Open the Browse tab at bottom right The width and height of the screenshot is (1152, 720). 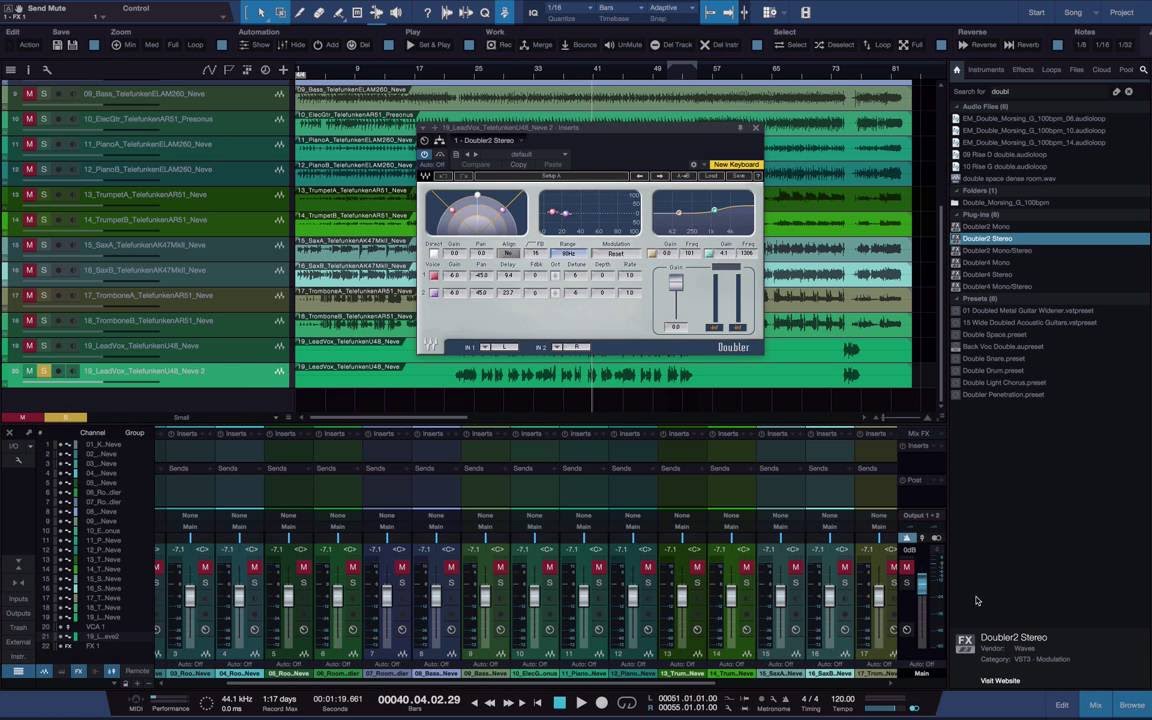tap(1132, 705)
